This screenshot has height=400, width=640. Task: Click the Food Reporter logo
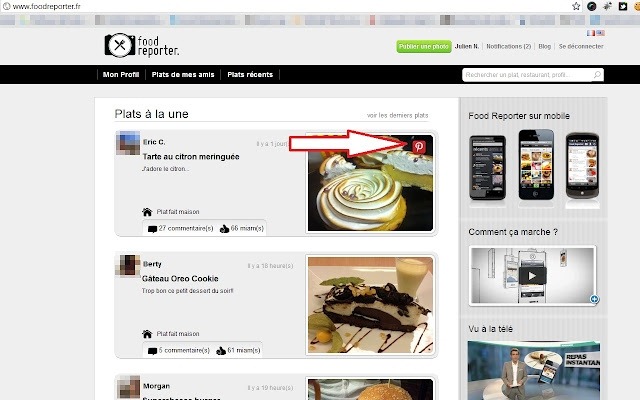point(142,45)
